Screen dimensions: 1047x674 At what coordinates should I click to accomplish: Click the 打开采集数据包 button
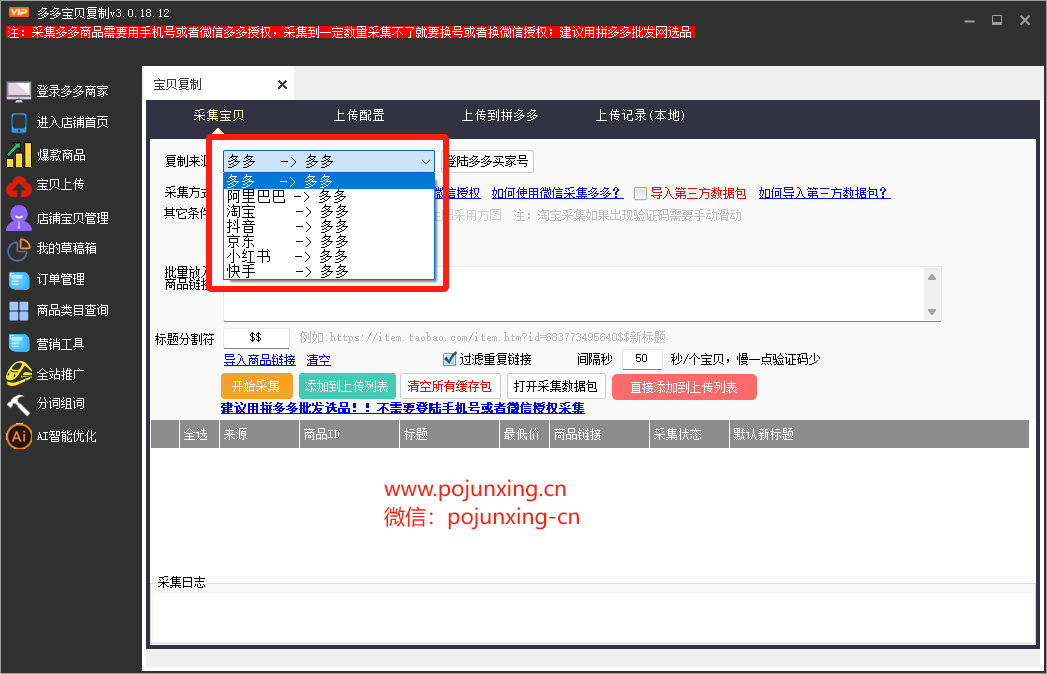[x=556, y=387]
